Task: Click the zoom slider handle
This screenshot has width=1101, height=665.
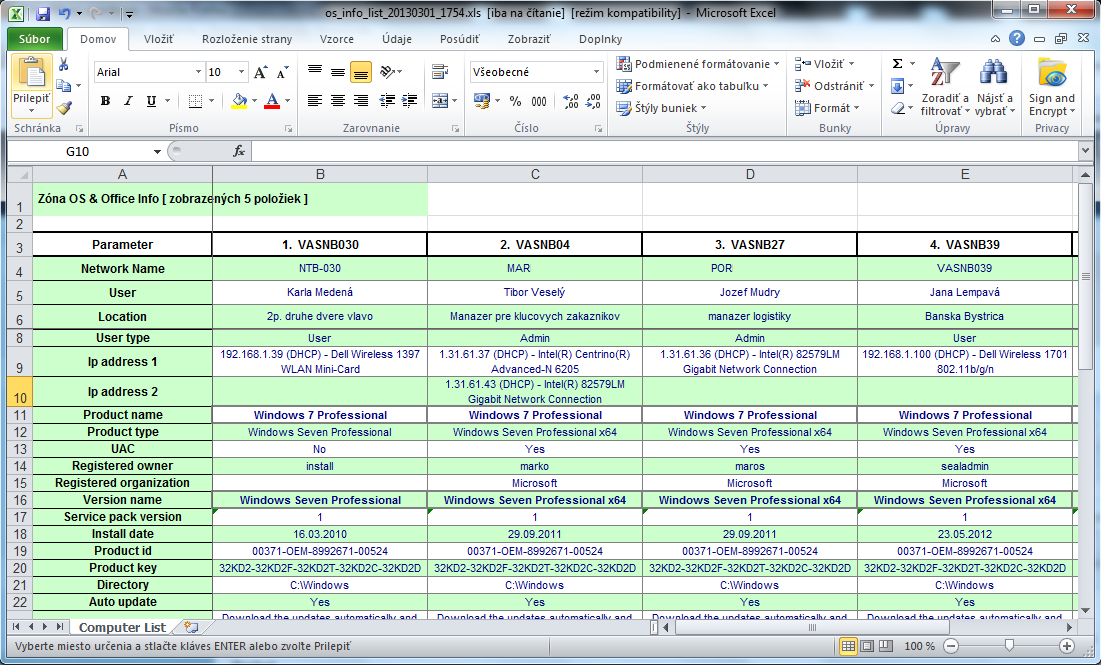Action: click(1009, 645)
